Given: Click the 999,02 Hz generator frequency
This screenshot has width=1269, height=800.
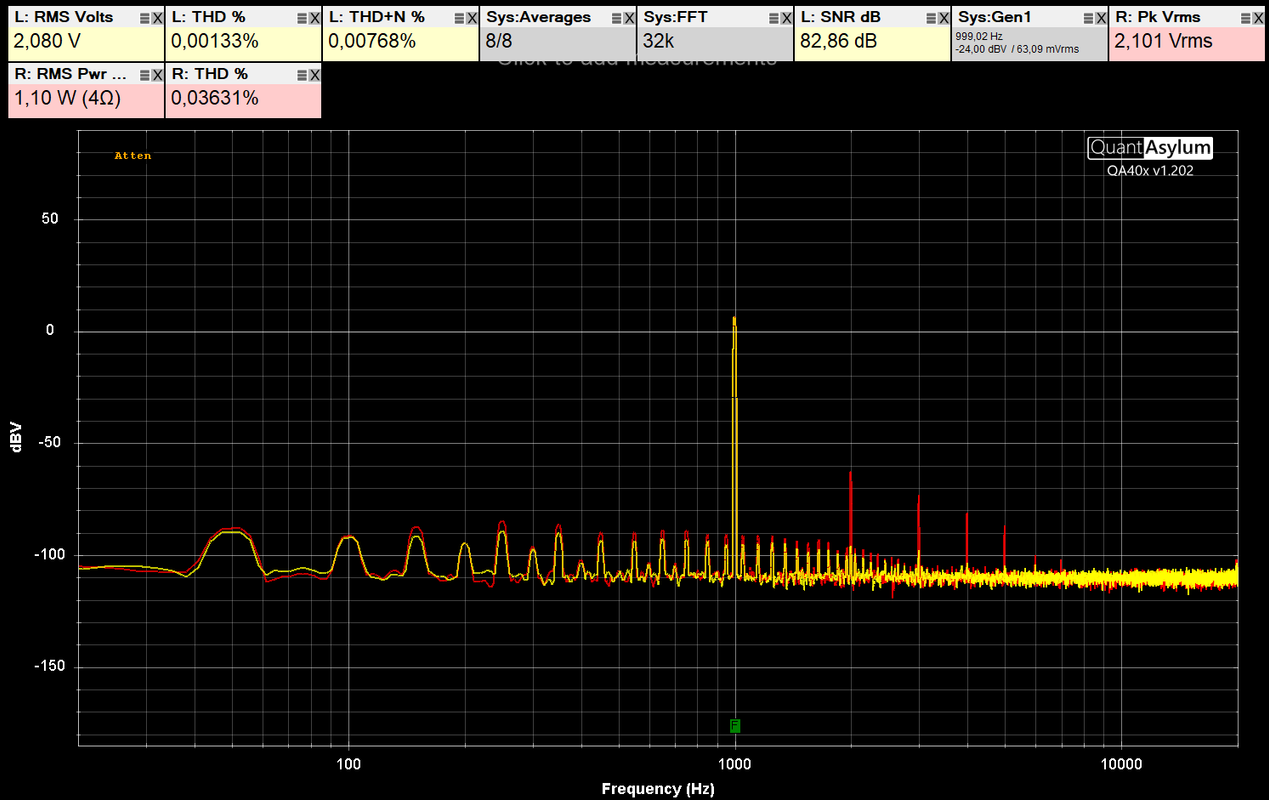Looking at the screenshot, I should 979,36.
